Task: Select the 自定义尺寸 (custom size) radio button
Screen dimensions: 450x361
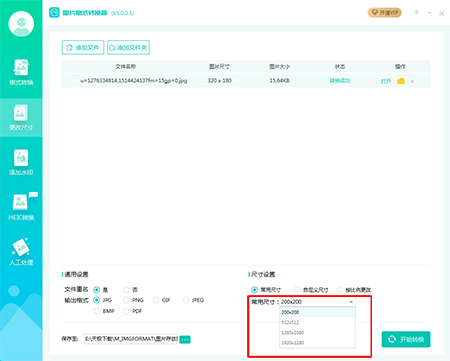Action: pyautogui.click(x=297, y=290)
